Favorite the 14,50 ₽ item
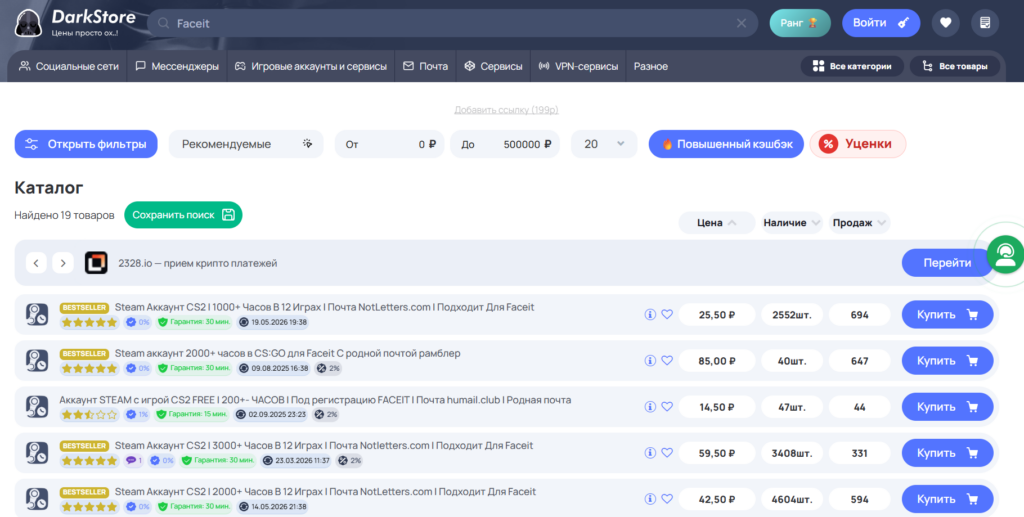 667,407
